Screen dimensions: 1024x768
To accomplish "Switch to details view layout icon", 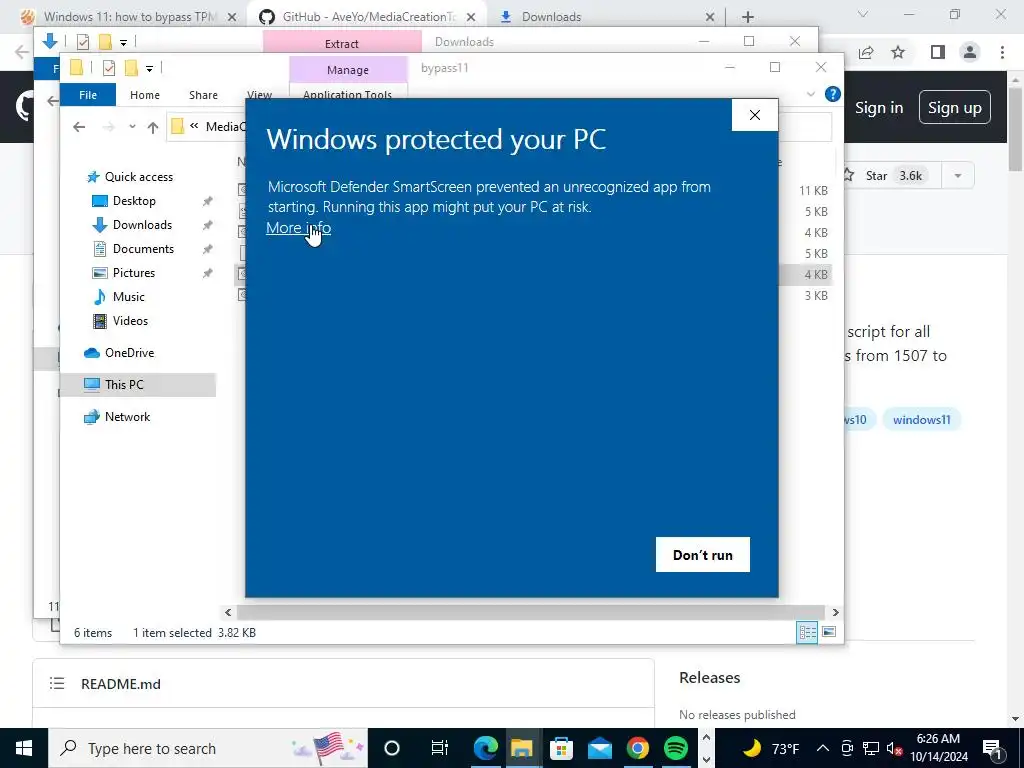I will (x=808, y=632).
